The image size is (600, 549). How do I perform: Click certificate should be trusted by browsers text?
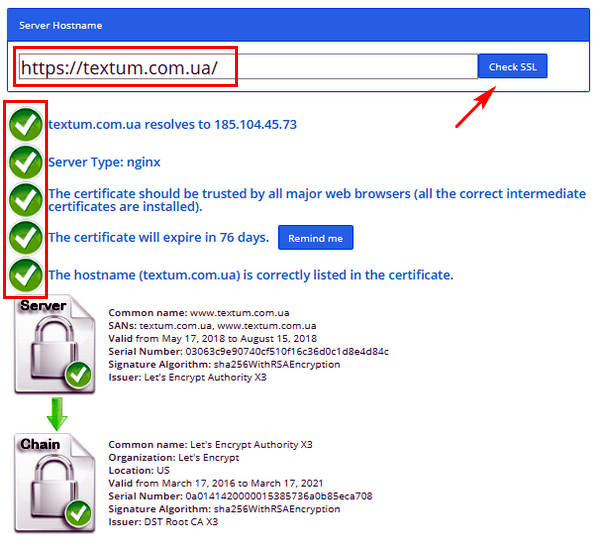(x=317, y=200)
